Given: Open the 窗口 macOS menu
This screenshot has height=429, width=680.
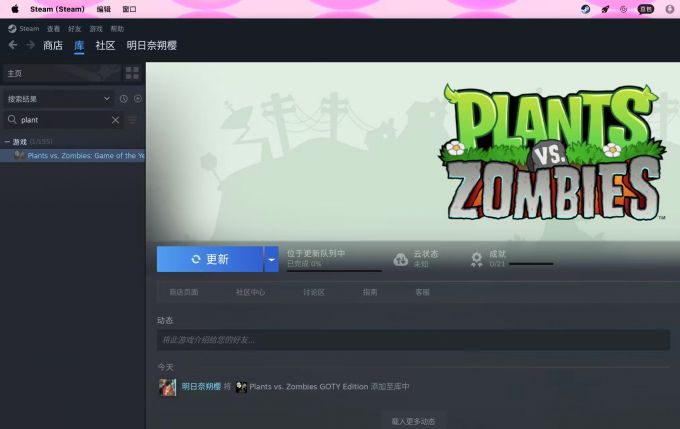Looking at the screenshot, I should click(x=129, y=9).
